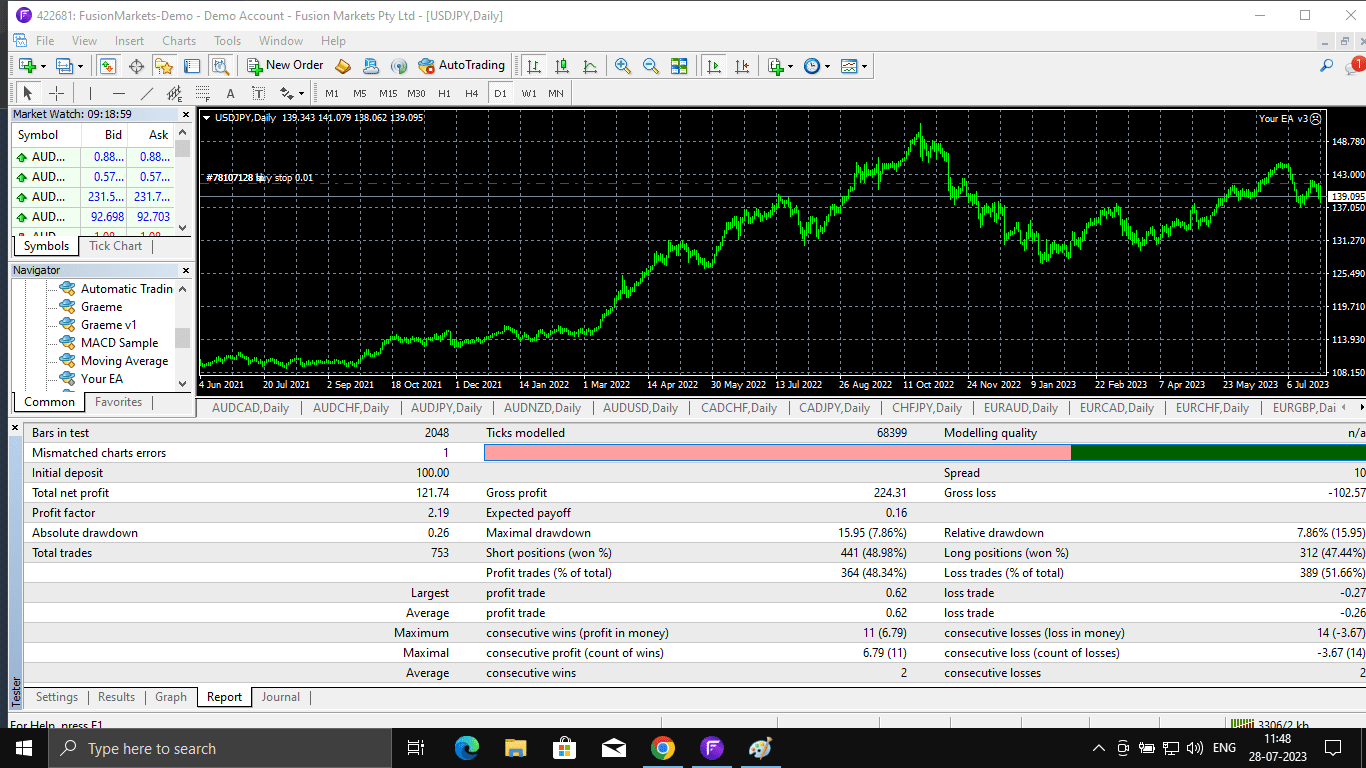Close the Navigator panel
Image resolution: width=1366 pixels, height=768 pixels.
coord(185,270)
